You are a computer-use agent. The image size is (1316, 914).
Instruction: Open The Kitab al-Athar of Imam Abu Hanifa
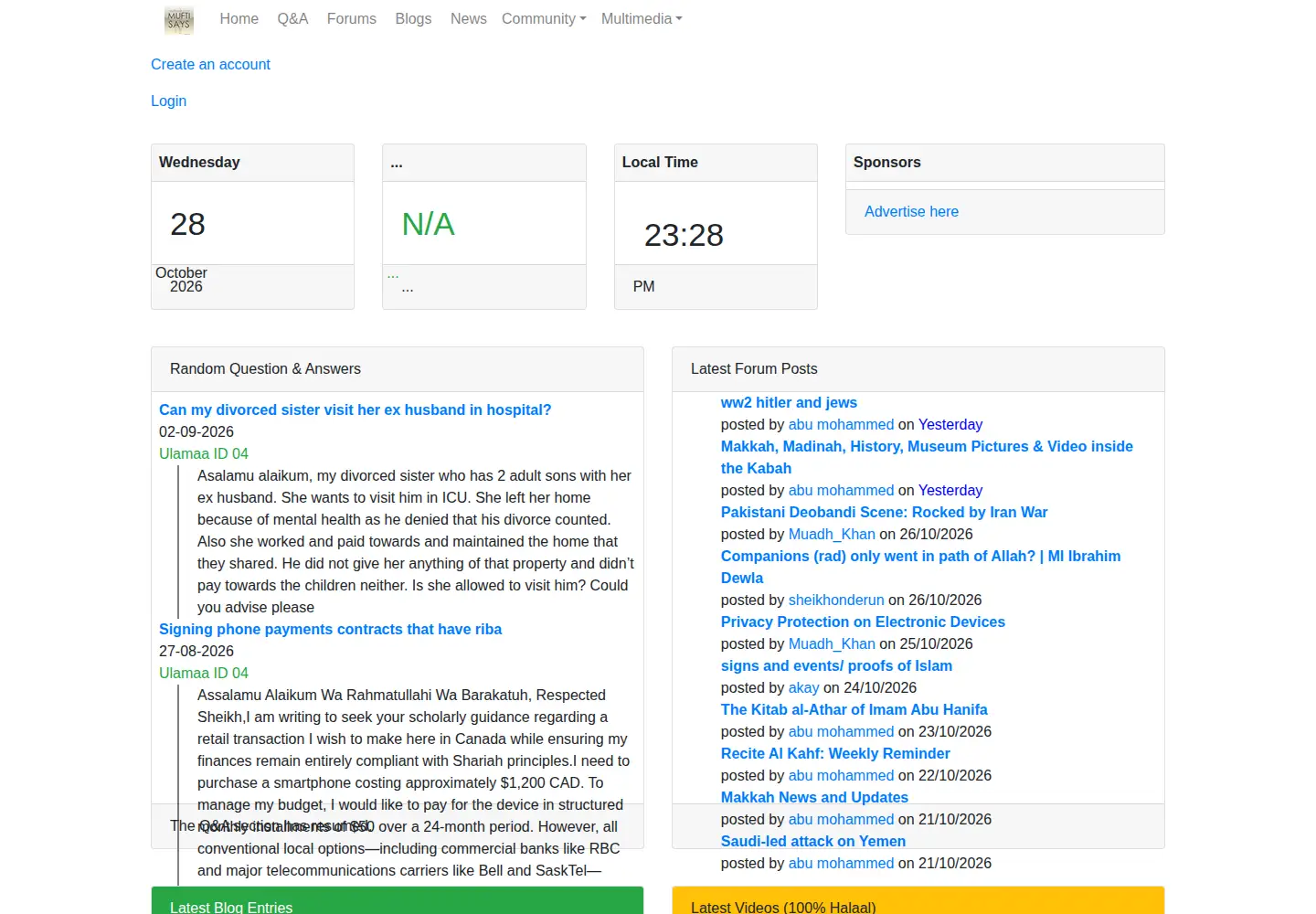pyautogui.click(x=854, y=709)
